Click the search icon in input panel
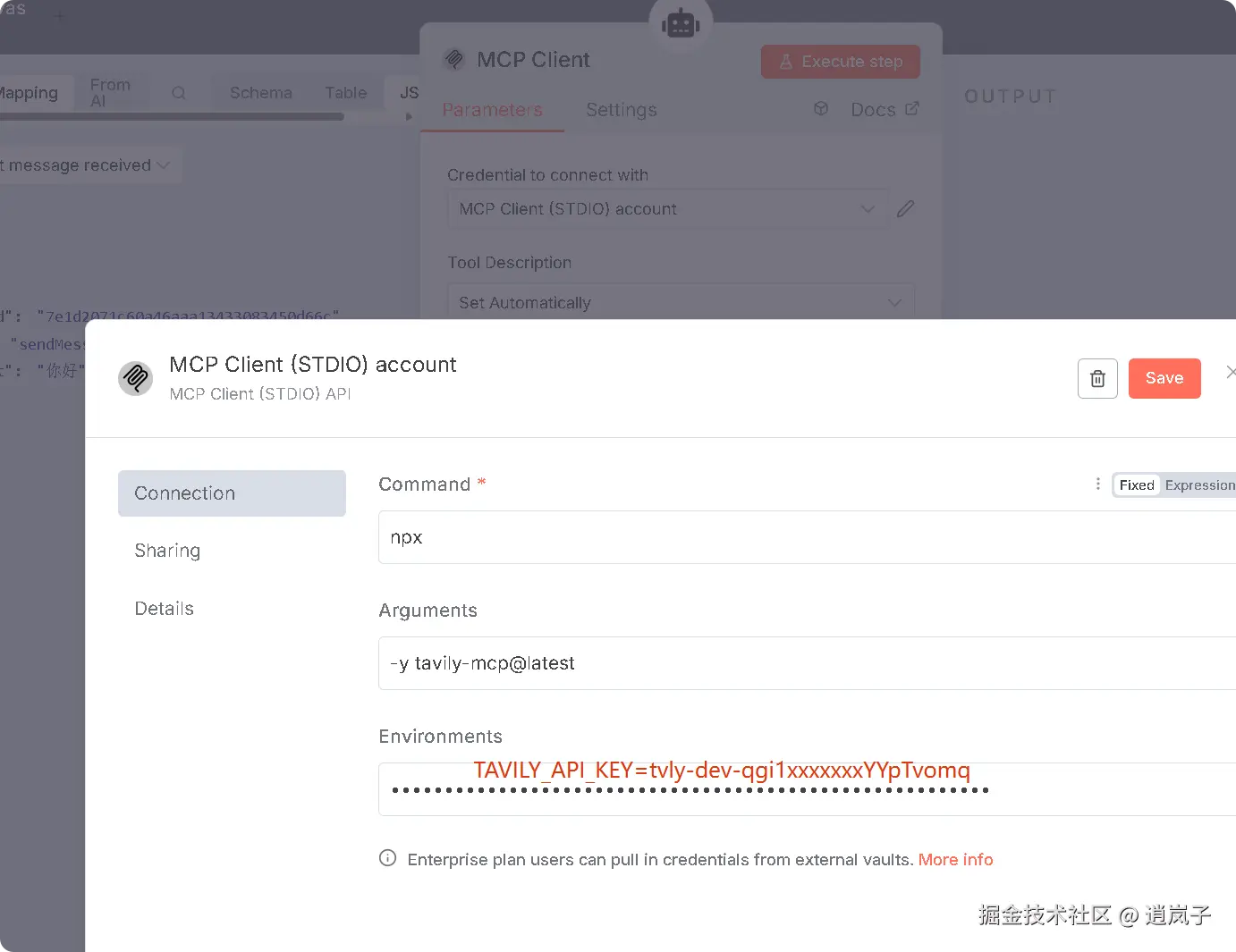1236x952 pixels. [179, 93]
